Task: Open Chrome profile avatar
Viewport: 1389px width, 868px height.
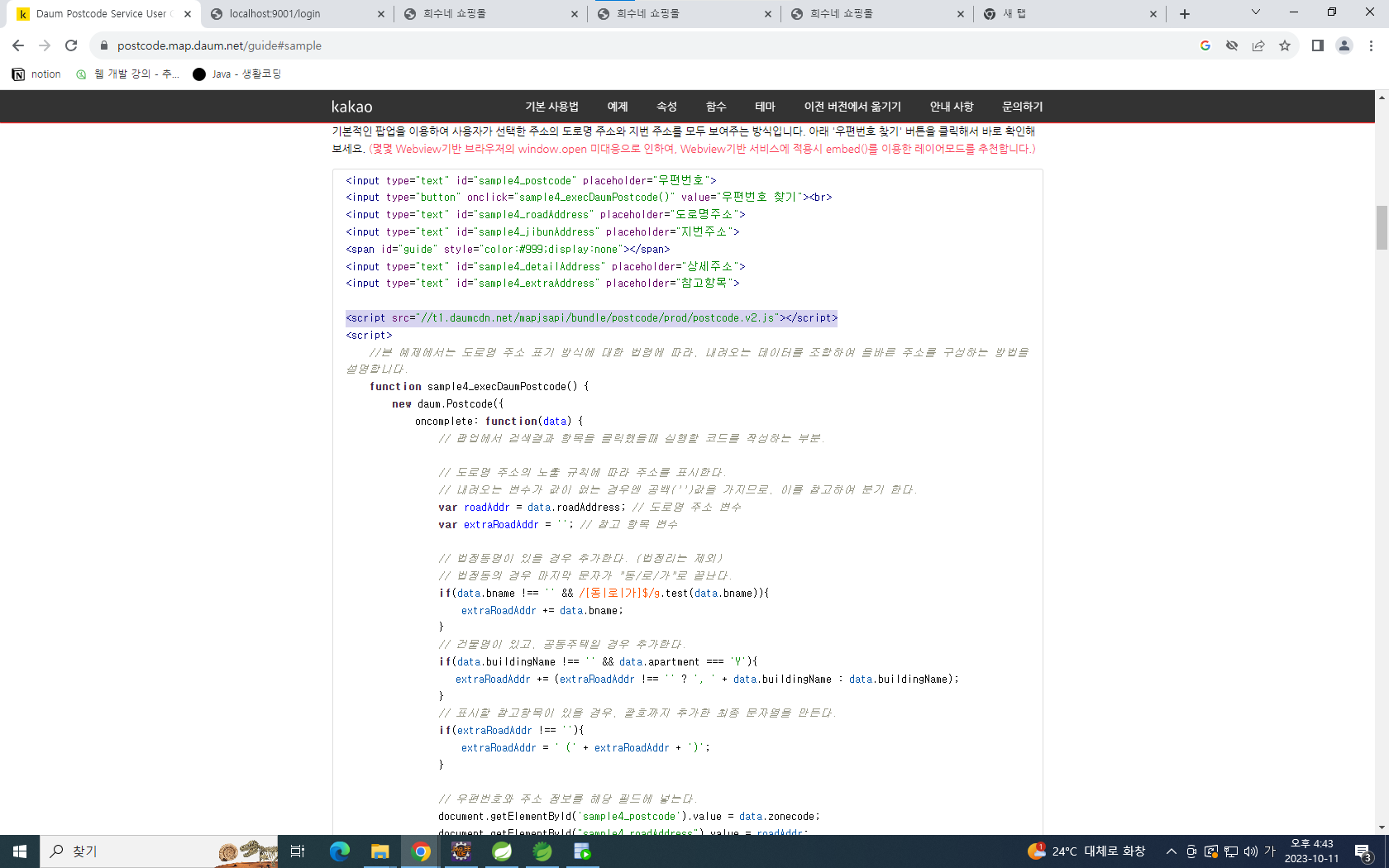Action: tap(1344, 45)
